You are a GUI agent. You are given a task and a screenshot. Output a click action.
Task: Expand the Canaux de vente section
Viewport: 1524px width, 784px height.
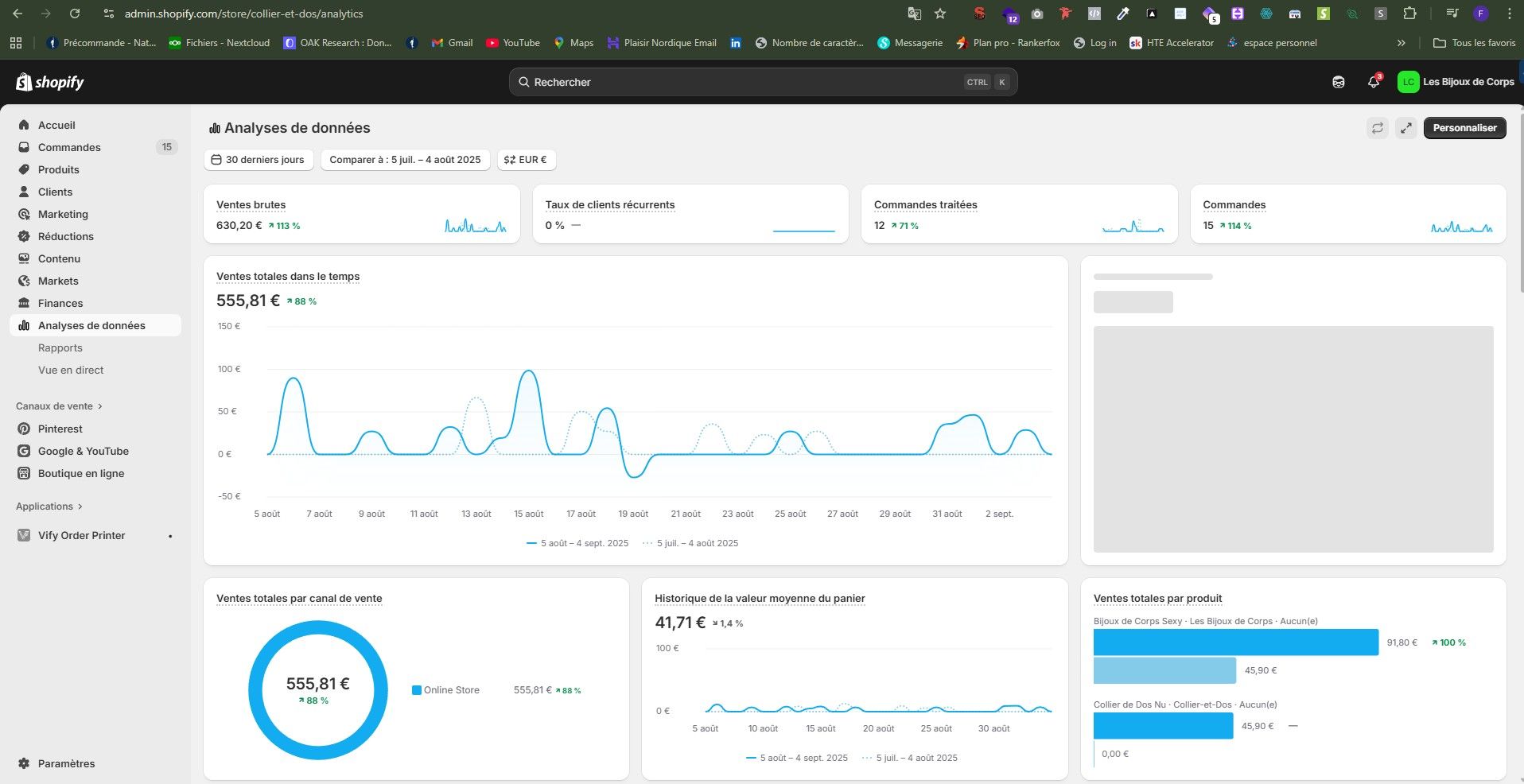pos(60,406)
